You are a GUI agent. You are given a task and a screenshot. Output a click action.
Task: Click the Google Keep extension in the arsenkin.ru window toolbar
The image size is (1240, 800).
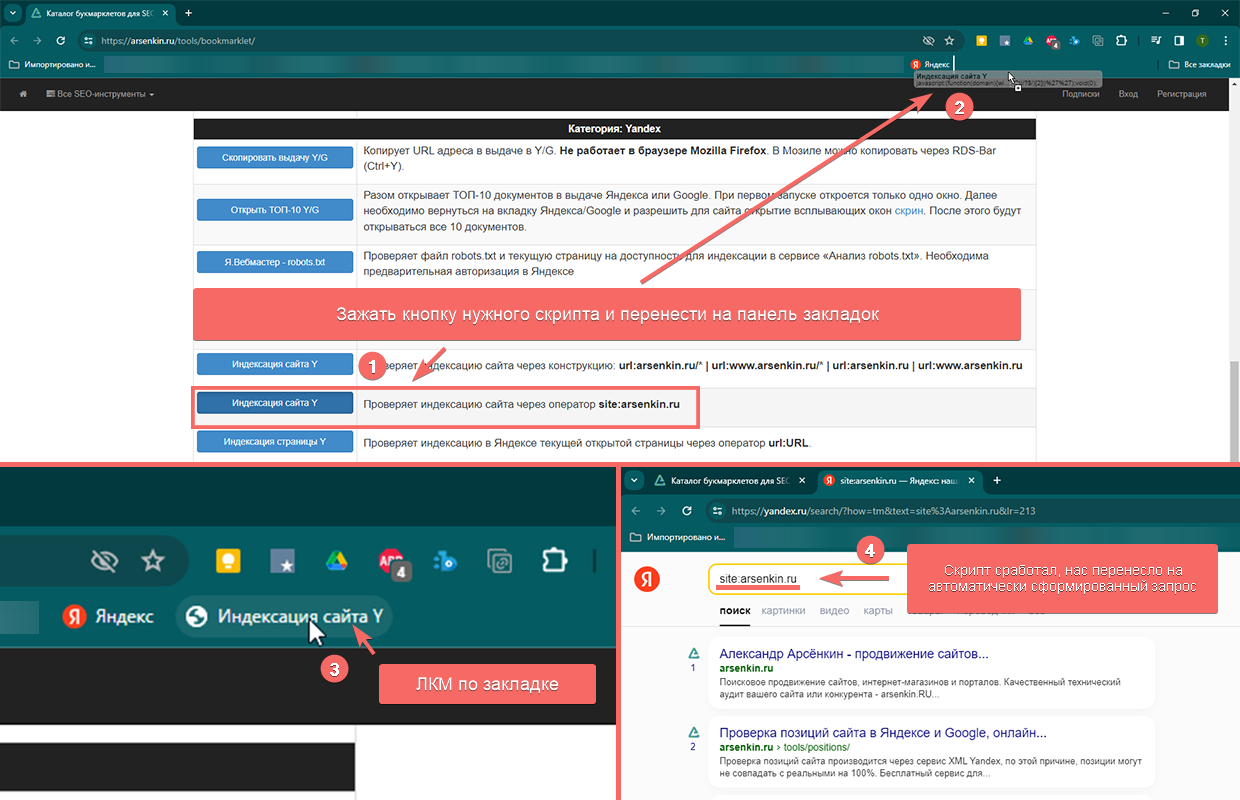[x=982, y=41]
